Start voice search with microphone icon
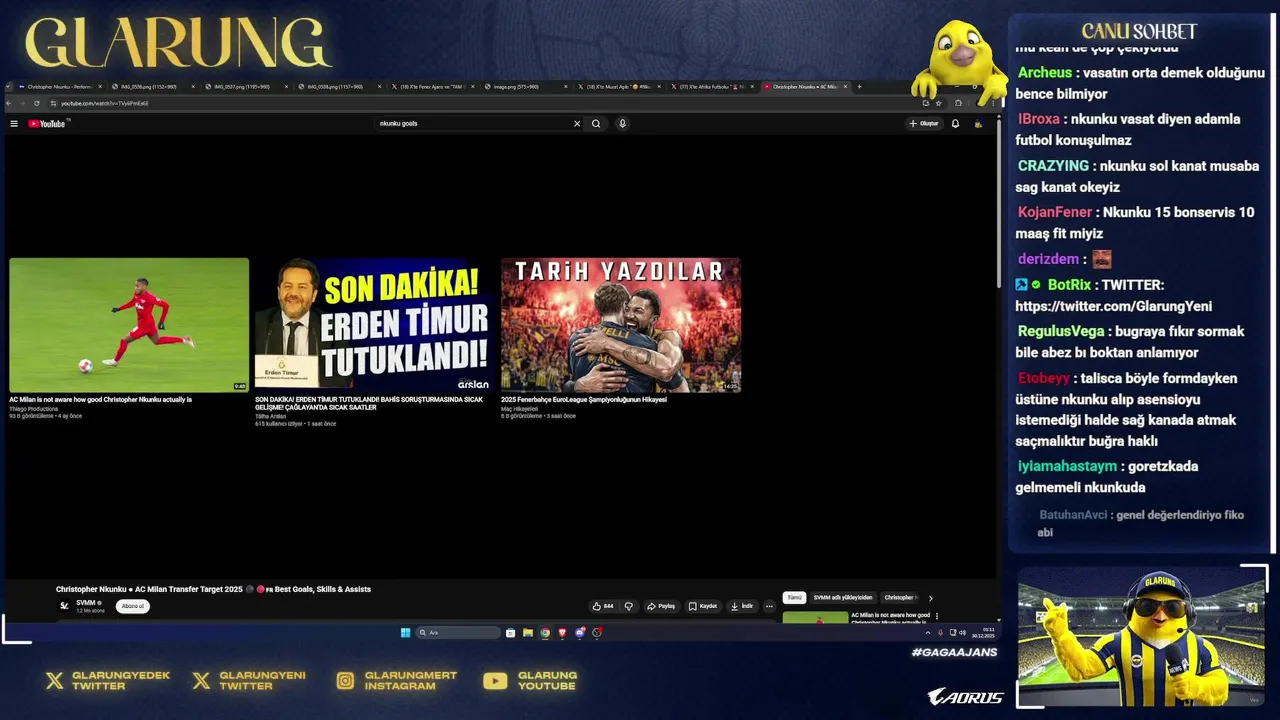1280x720 pixels. (622, 124)
